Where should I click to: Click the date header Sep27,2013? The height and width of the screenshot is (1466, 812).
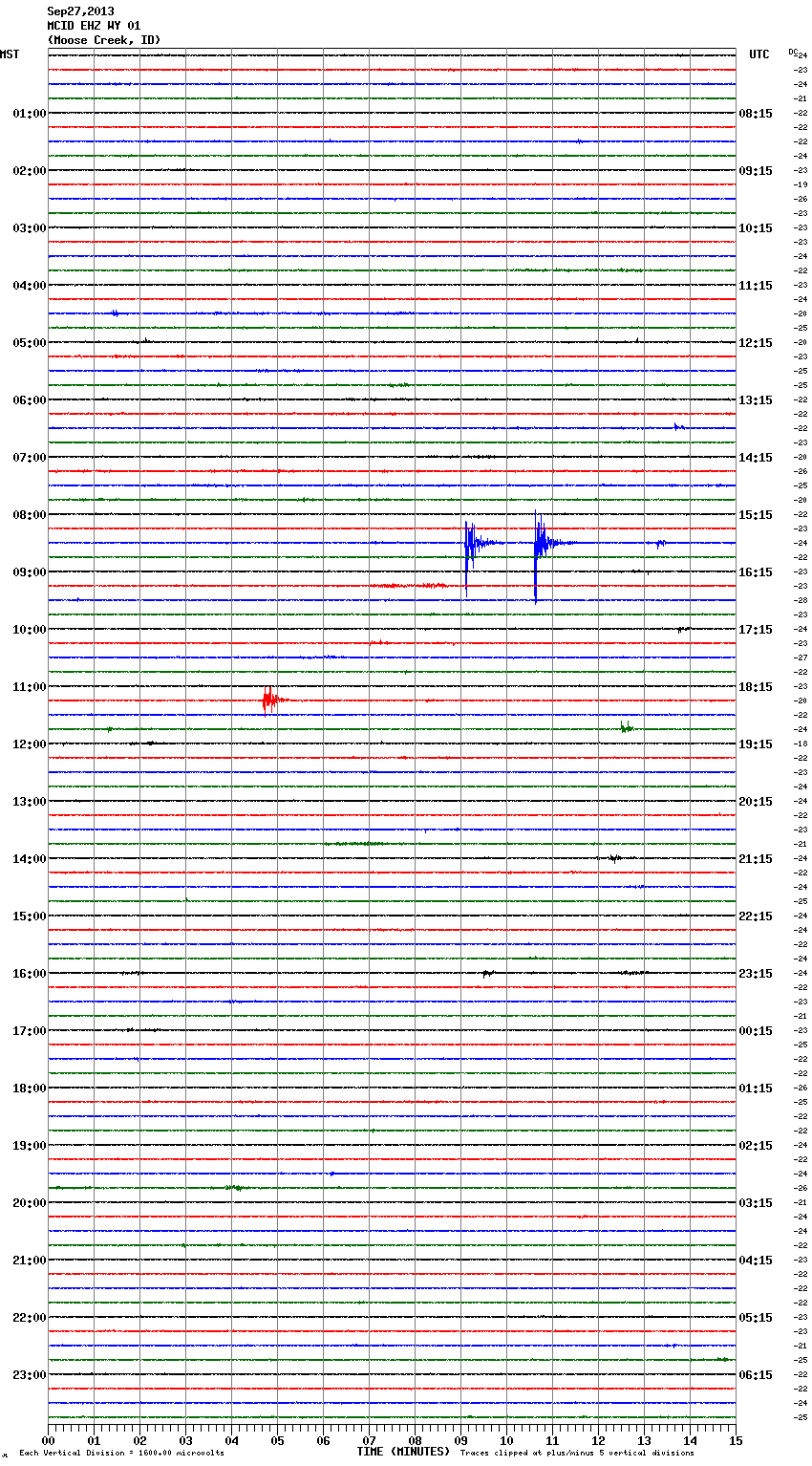click(80, 11)
